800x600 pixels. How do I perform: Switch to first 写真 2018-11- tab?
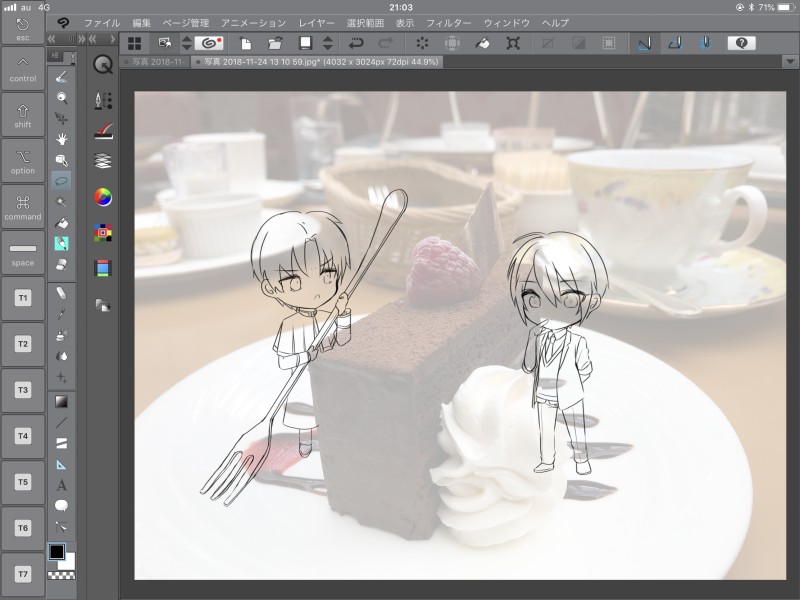156,62
